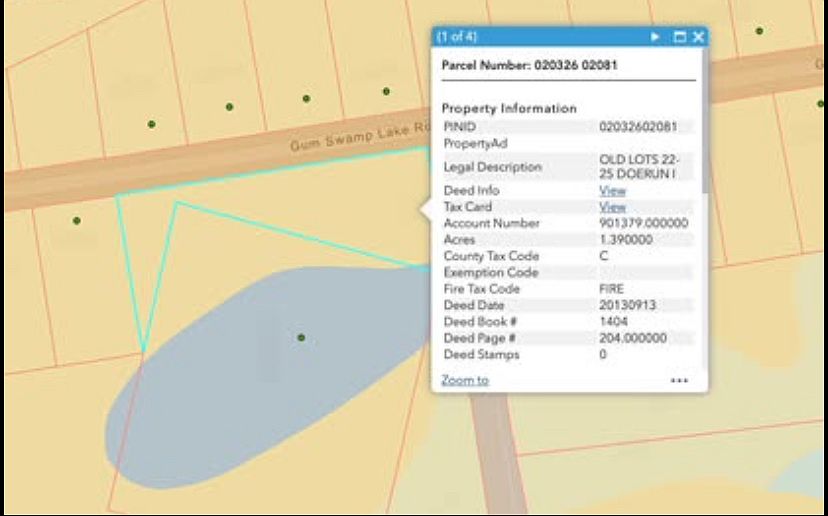The width and height of the screenshot is (828, 516).
Task: Click the Zoom to link
Action: point(465,380)
